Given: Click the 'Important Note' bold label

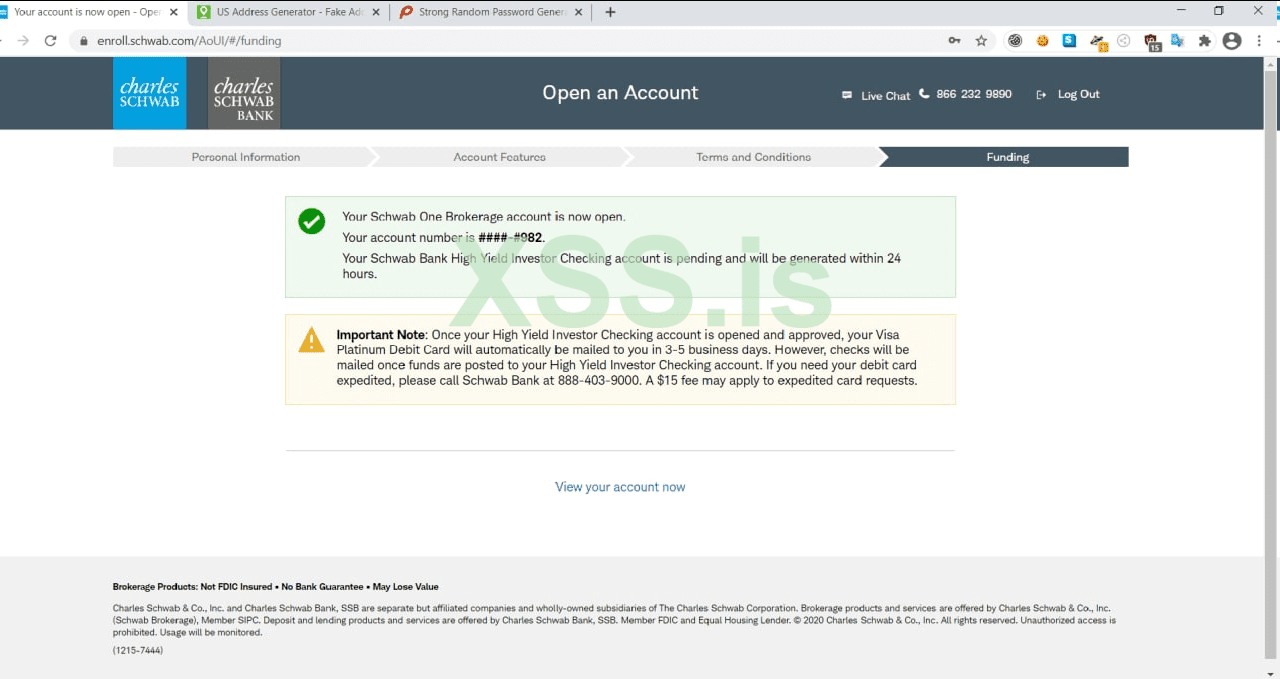Looking at the screenshot, I should (x=381, y=335).
